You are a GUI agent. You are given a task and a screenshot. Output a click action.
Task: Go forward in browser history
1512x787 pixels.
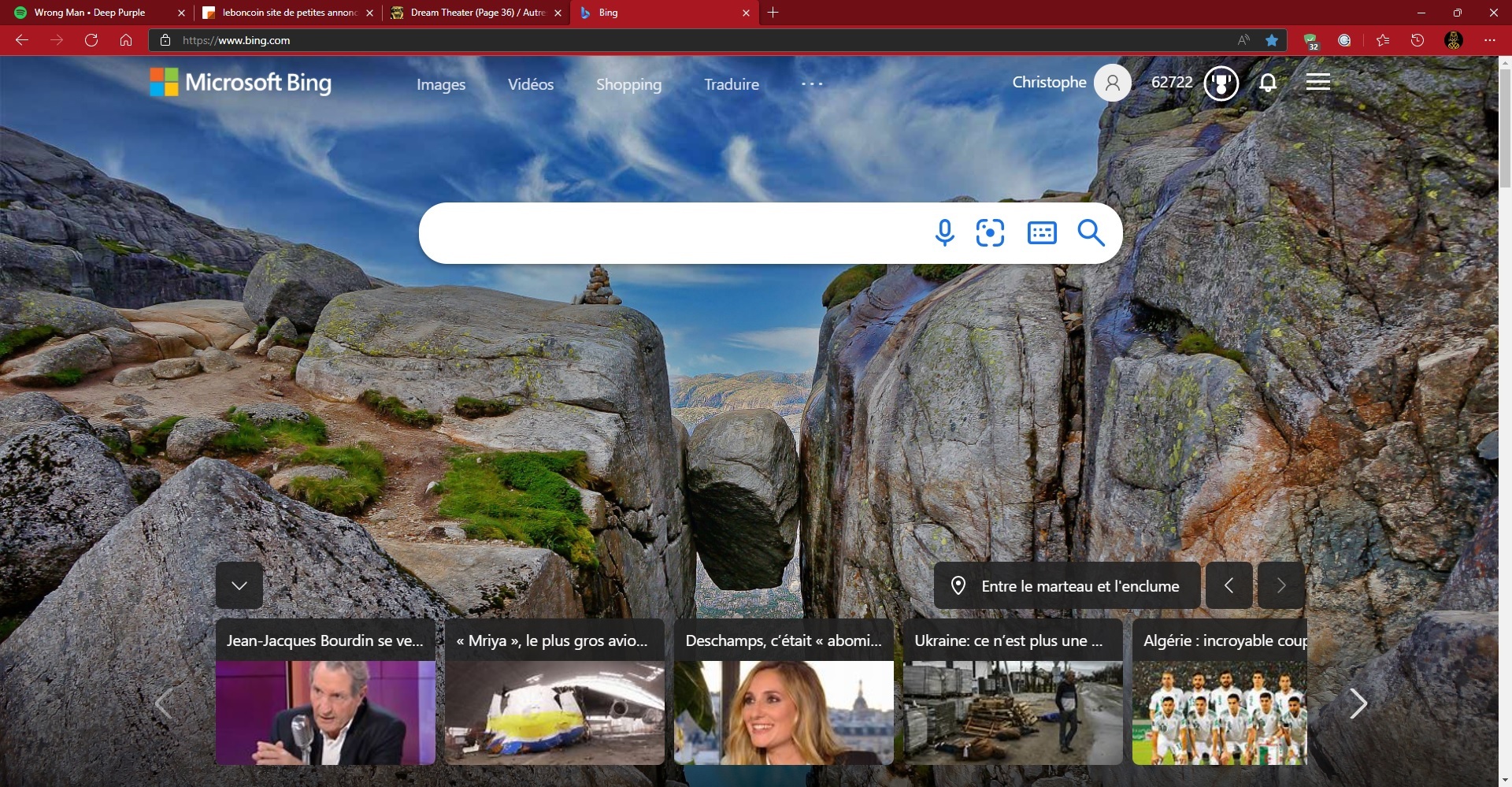click(57, 40)
